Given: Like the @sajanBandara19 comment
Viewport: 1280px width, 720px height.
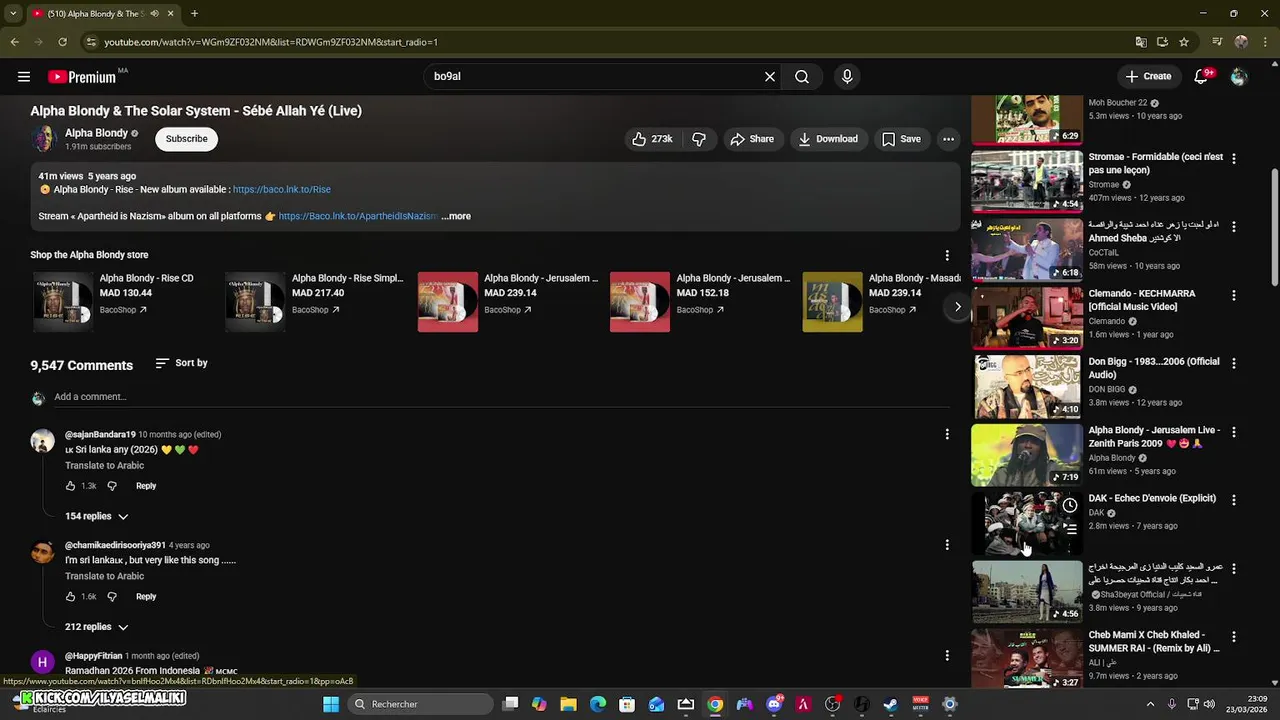Looking at the screenshot, I should (x=70, y=486).
